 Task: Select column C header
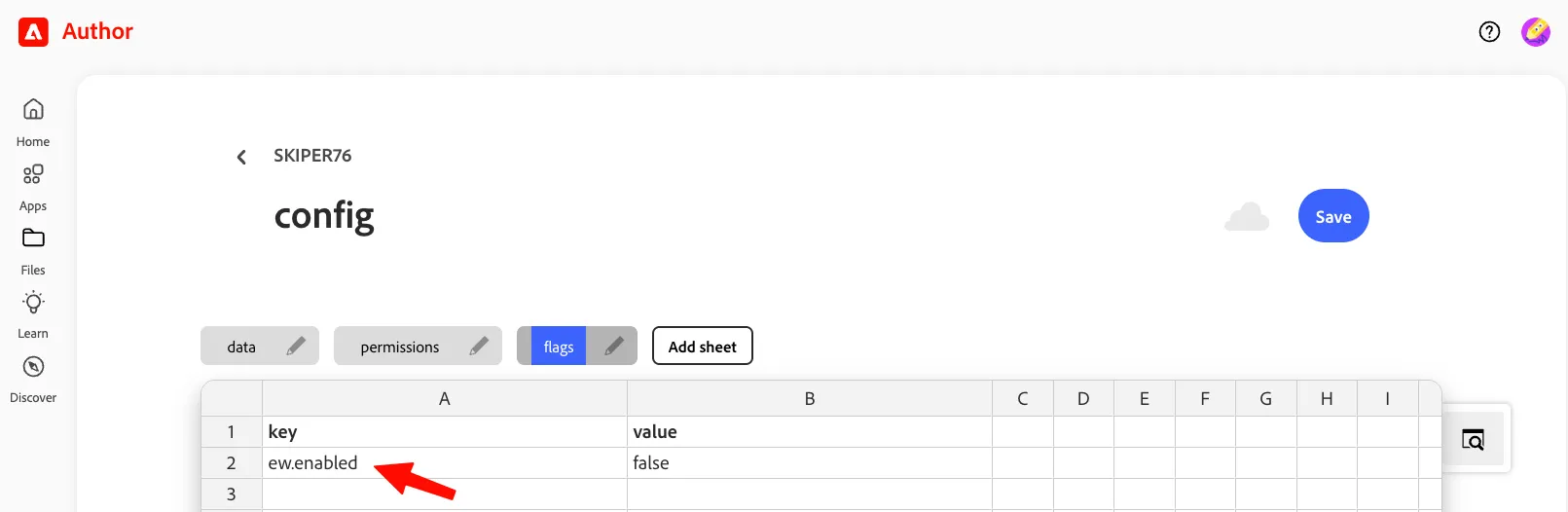click(1023, 398)
